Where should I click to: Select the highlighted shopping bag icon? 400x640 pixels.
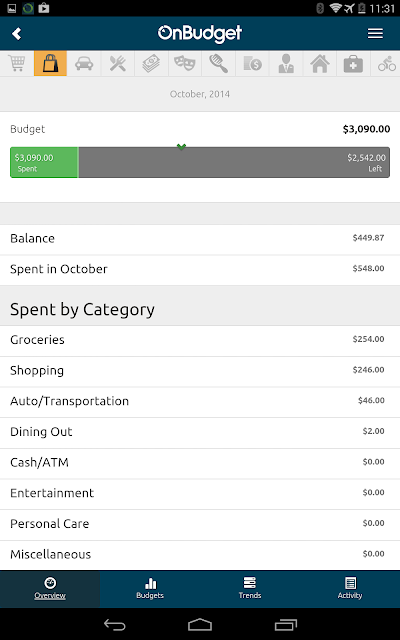pyautogui.click(x=50, y=64)
